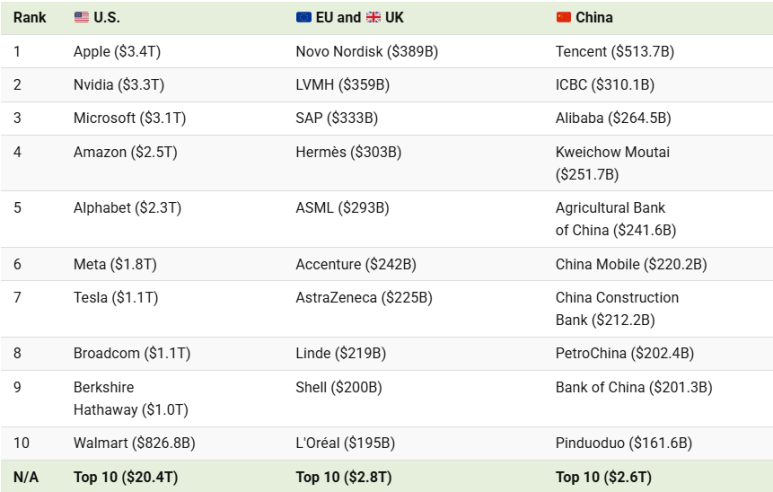Select the Rank column header
Image resolution: width=773 pixels, height=492 pixels.
[30, 17]
